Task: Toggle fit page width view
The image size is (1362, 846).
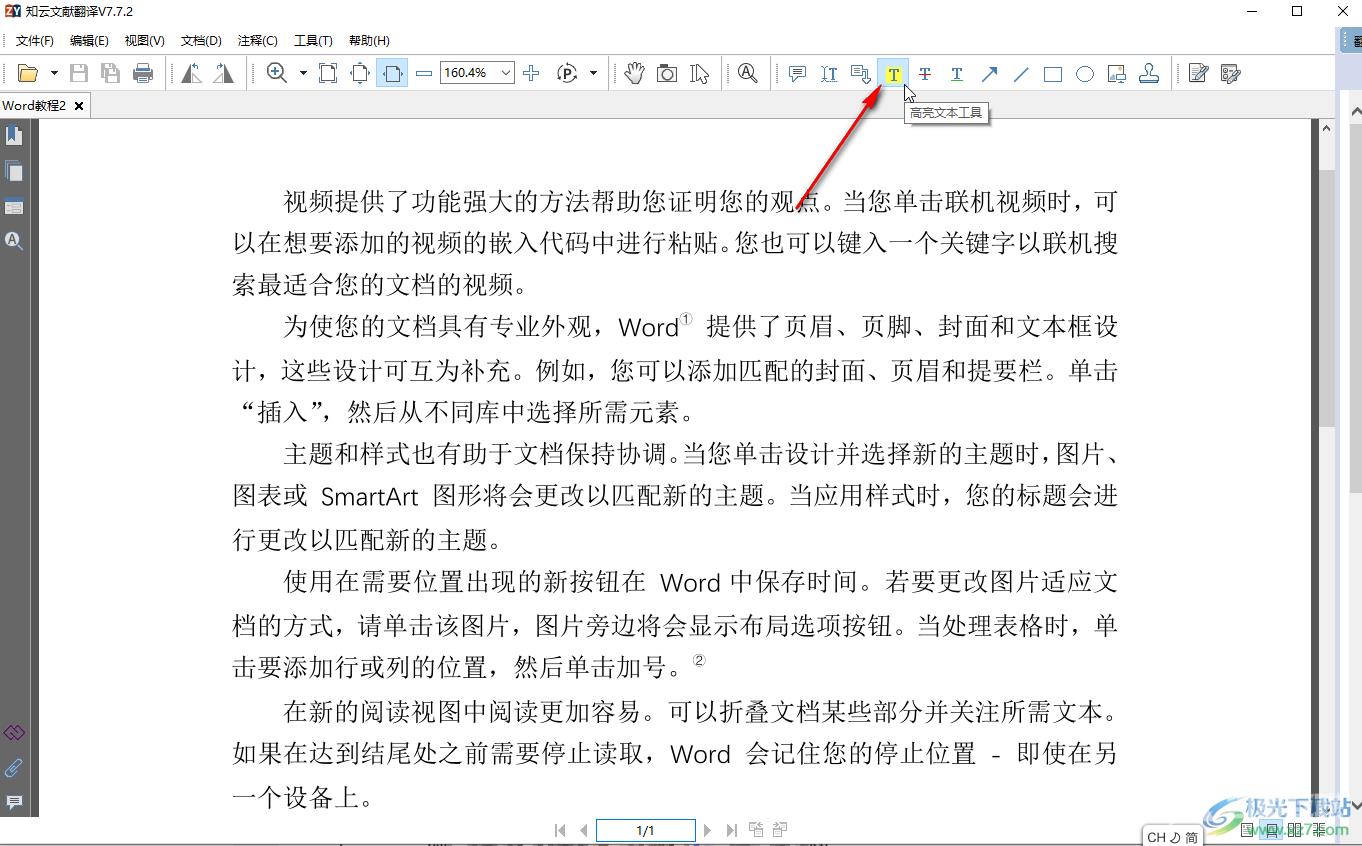Action: point(392,73)
